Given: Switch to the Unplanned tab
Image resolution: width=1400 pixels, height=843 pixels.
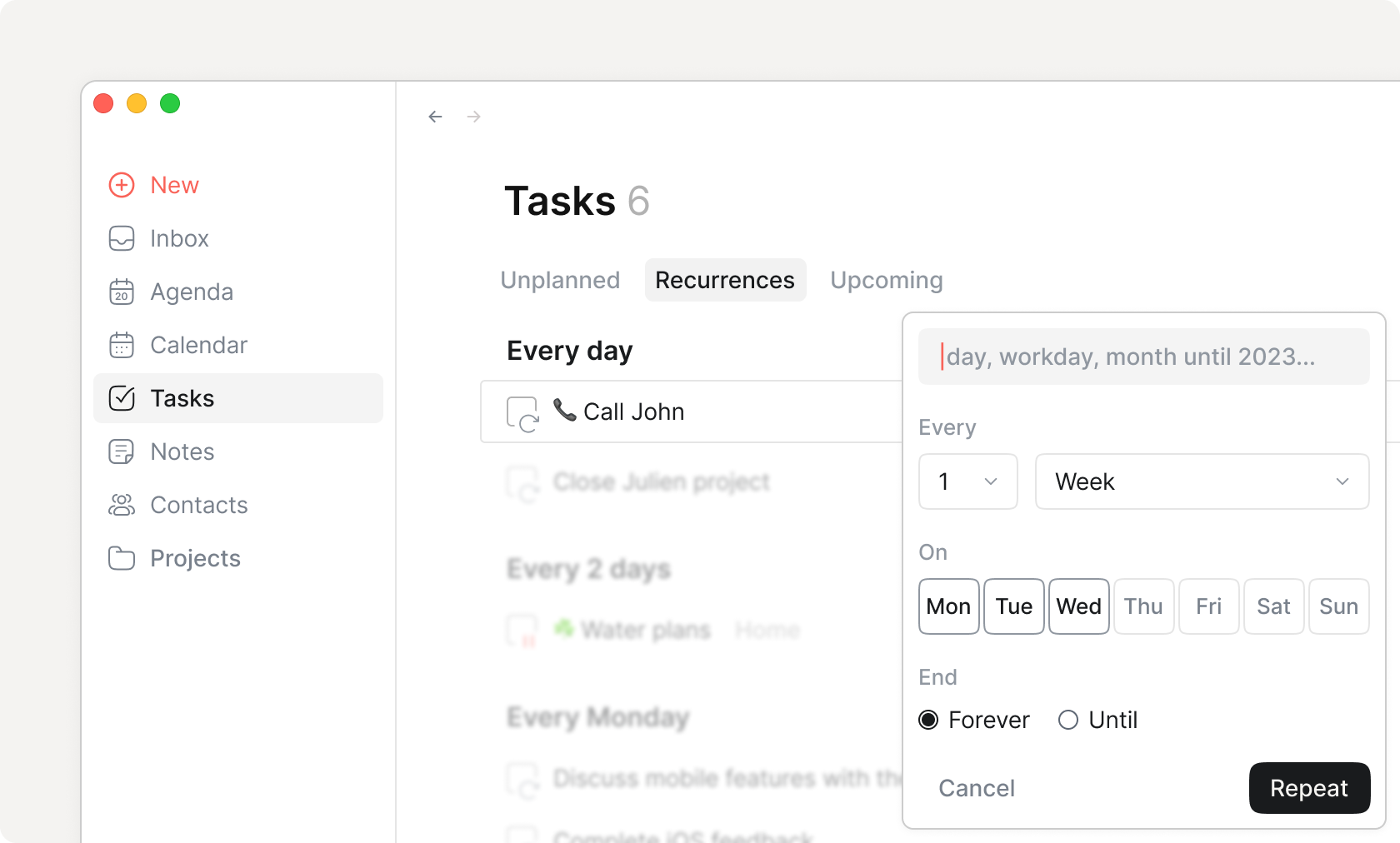Looking at the screenshot, I should point(559,280).
